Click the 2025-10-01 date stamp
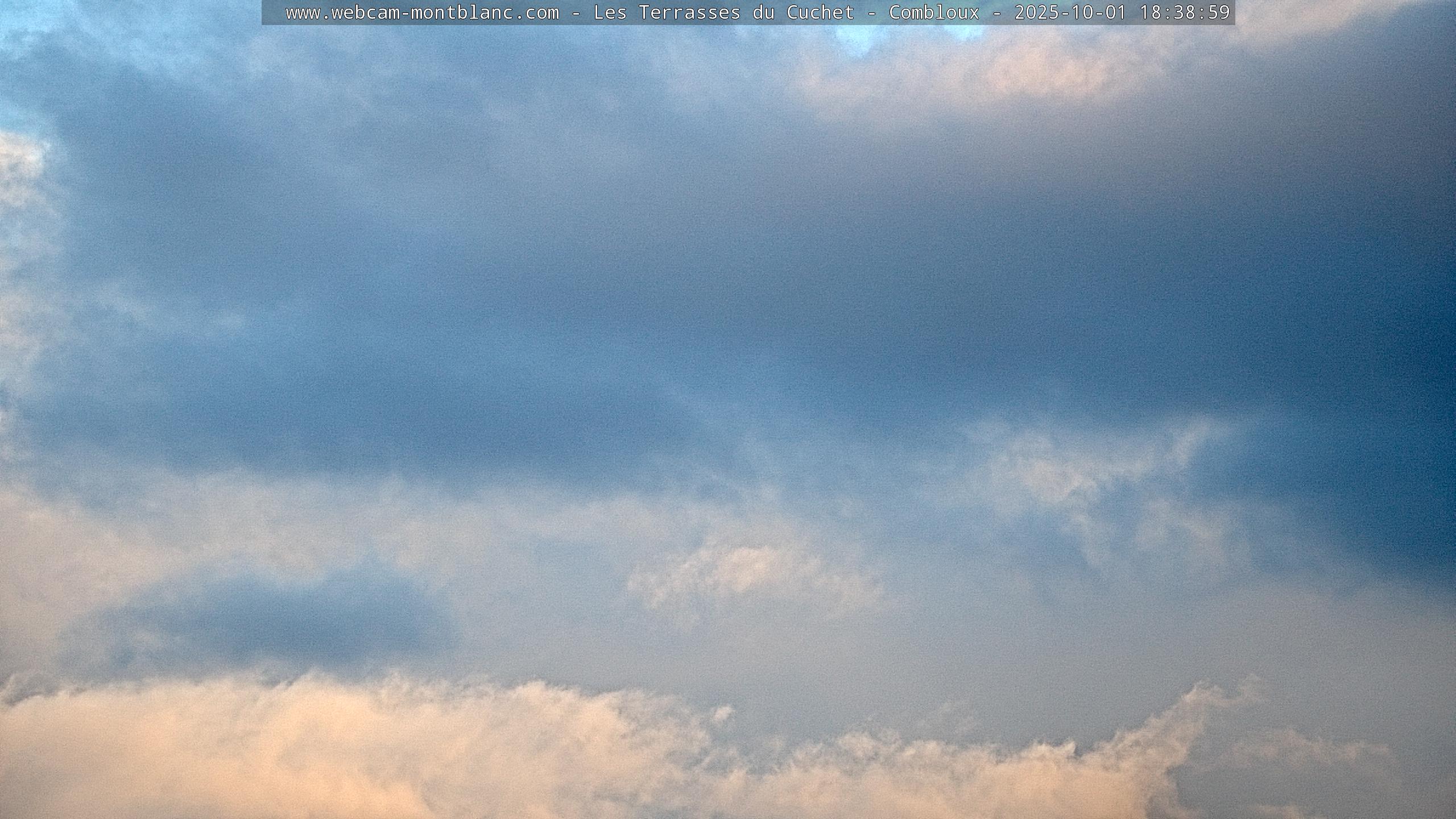Viewport: 1456px width, 819px height. click(1070, 13)
